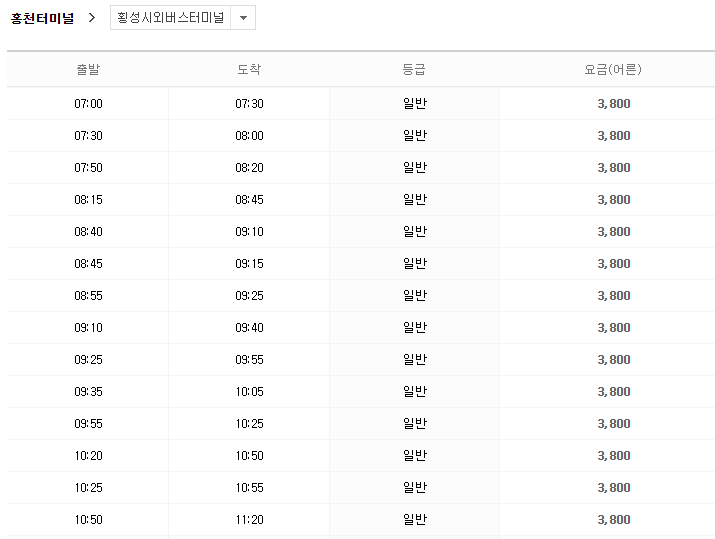This screenshot has height=539, width=715.
Task: Click the dropdown arrow next to 횡성시외버스터미널
Action: click(243, 18)
